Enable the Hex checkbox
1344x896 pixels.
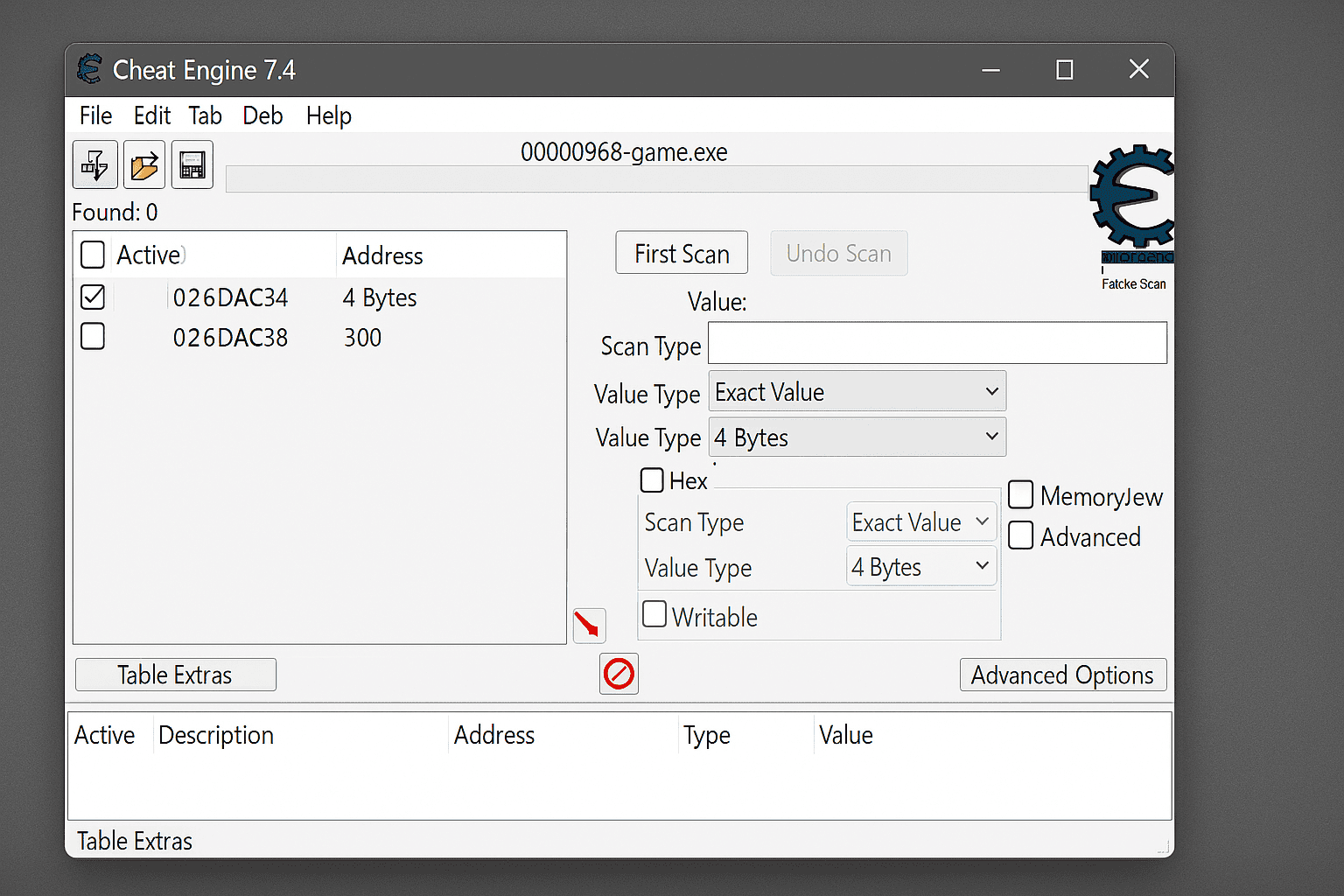[x=652, y=480]
